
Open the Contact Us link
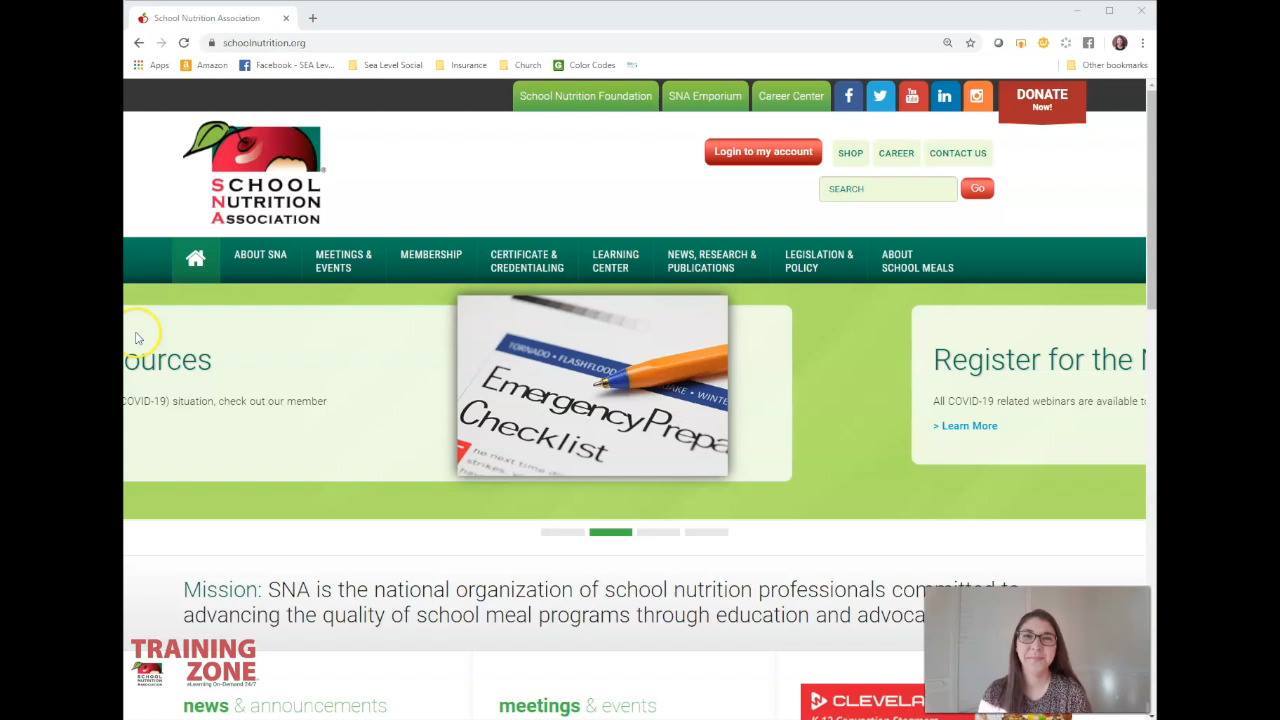[x=958, y=153]
